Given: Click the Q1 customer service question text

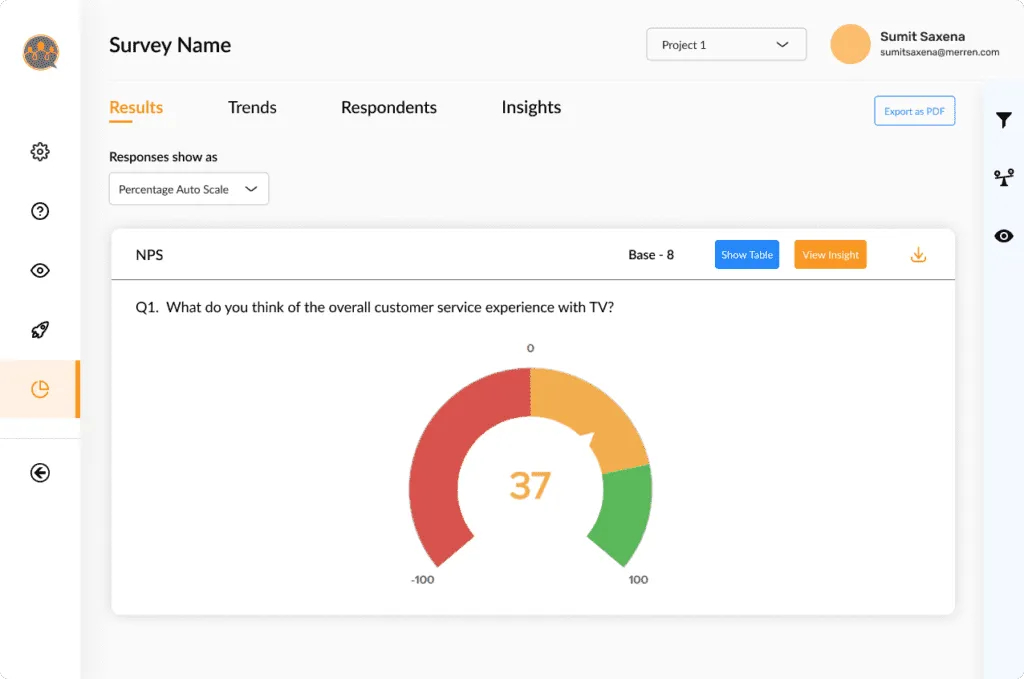Looking at the screenshot, I should tap(375, 308).
